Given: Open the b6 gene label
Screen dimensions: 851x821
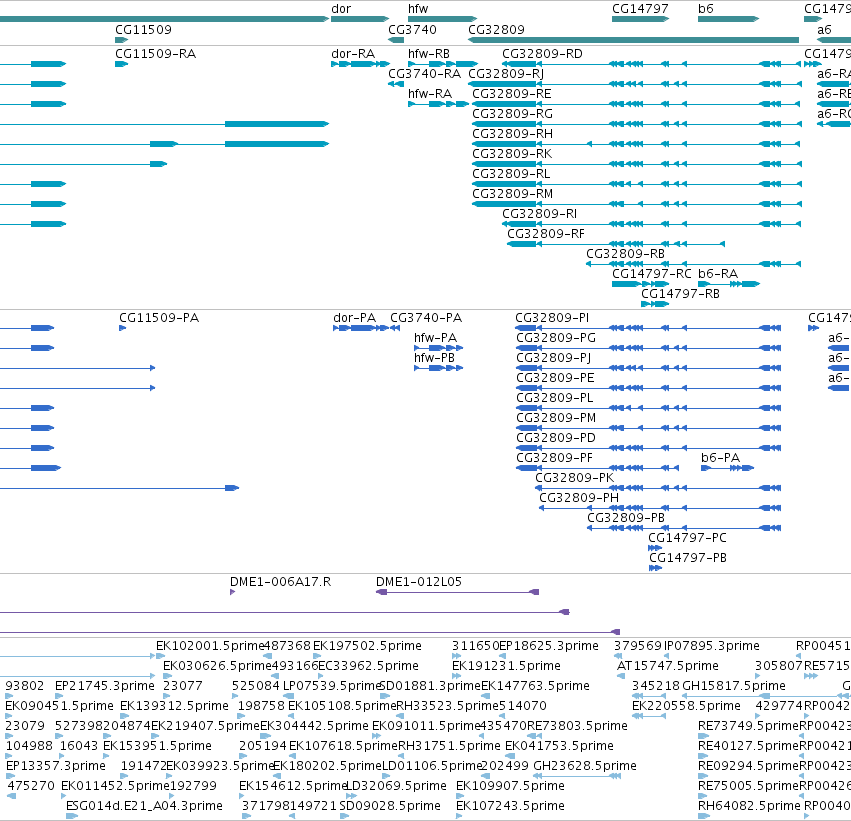Looking at the screenshot, I should (x=706, y=9).
